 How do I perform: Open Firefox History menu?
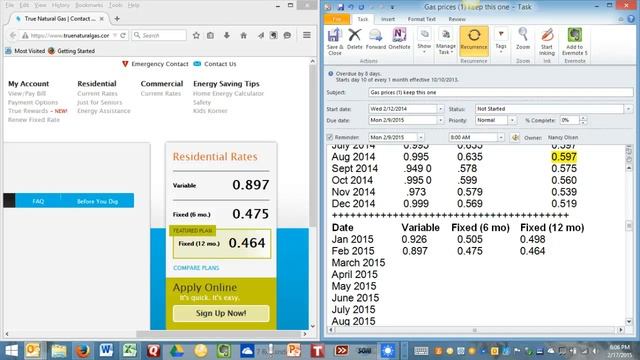(60, 5)
